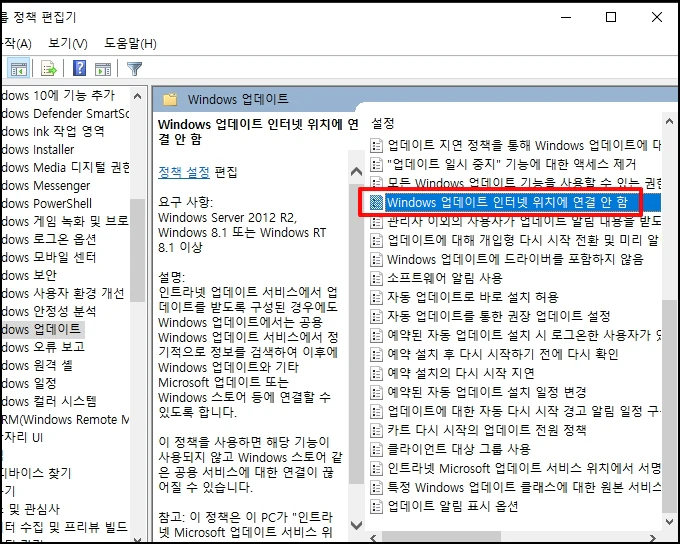This screenshot has height=544, width=680.
Task: Select 업데이트 알림 표시 옵션 setting
Action: point(453,506)
